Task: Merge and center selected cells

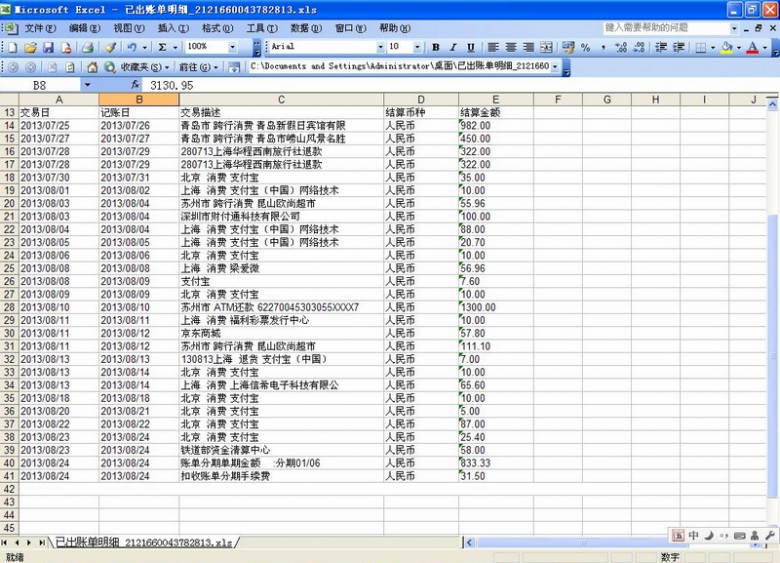Action: (x=546, y=47)
